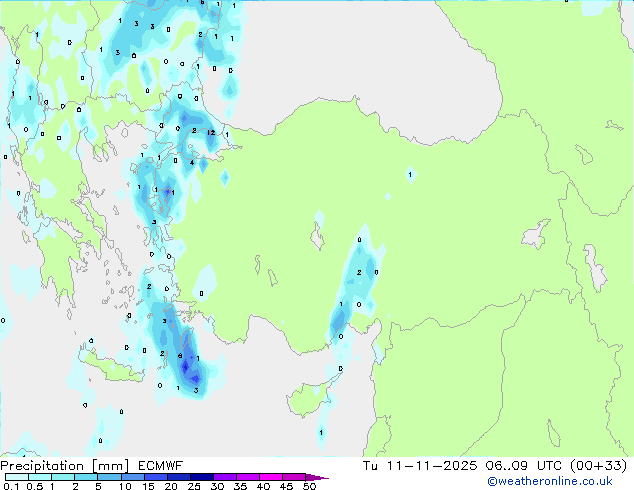Click the '10' legend tick label

pyautogui.click(x=125, y=486)
